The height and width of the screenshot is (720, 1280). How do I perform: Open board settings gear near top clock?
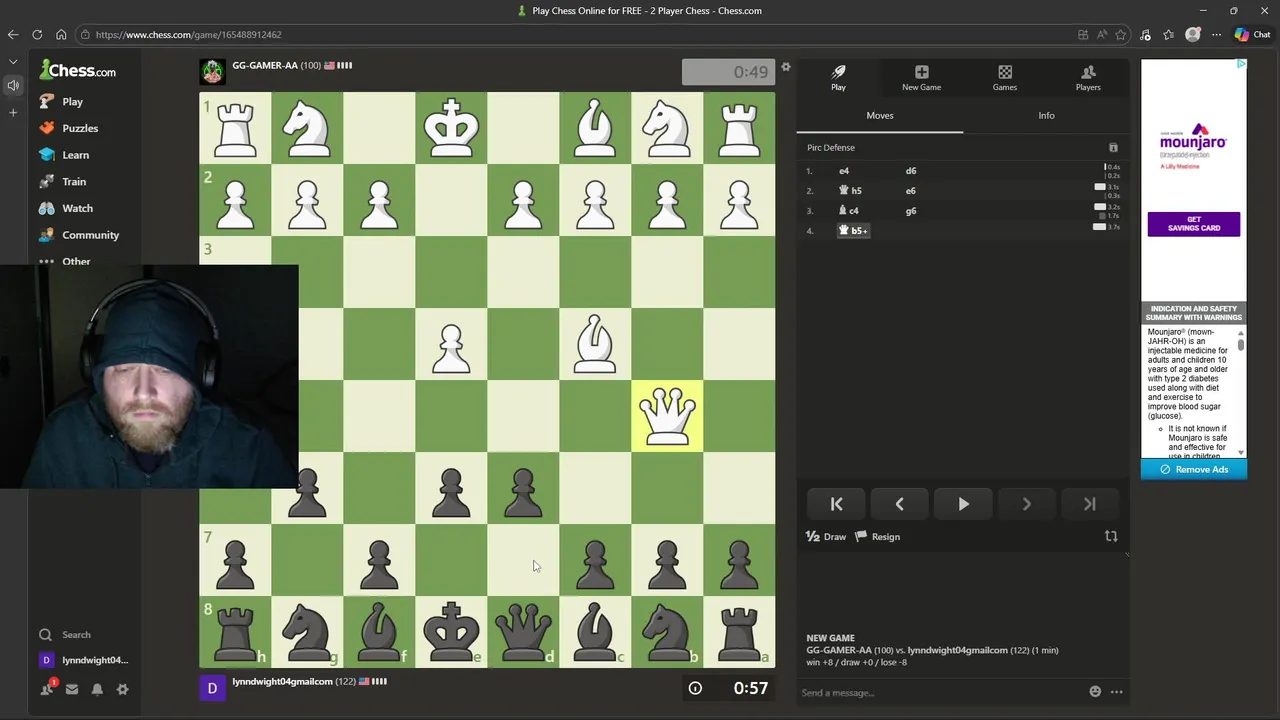(786, 67)
